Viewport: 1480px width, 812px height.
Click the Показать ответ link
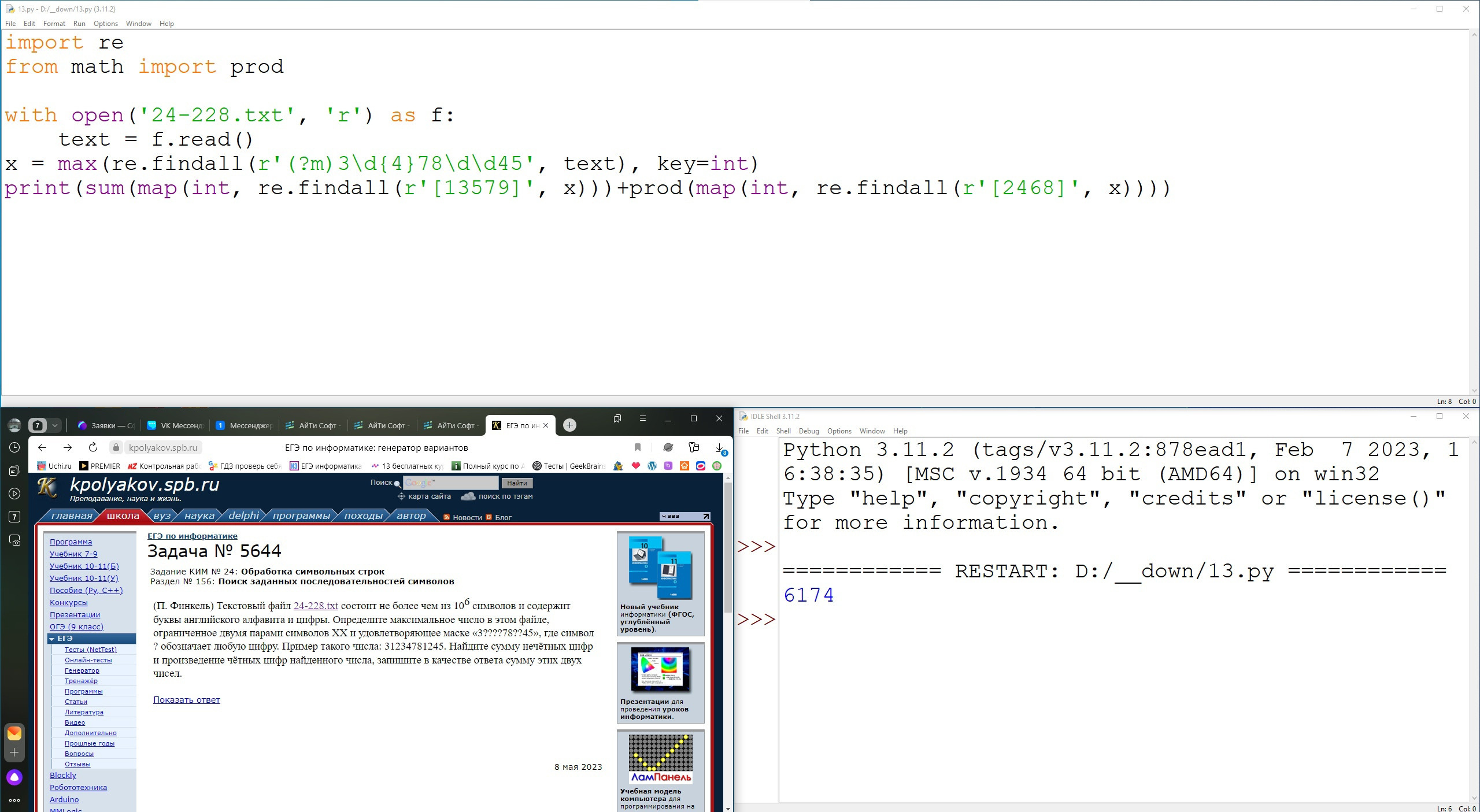point(186,700)
